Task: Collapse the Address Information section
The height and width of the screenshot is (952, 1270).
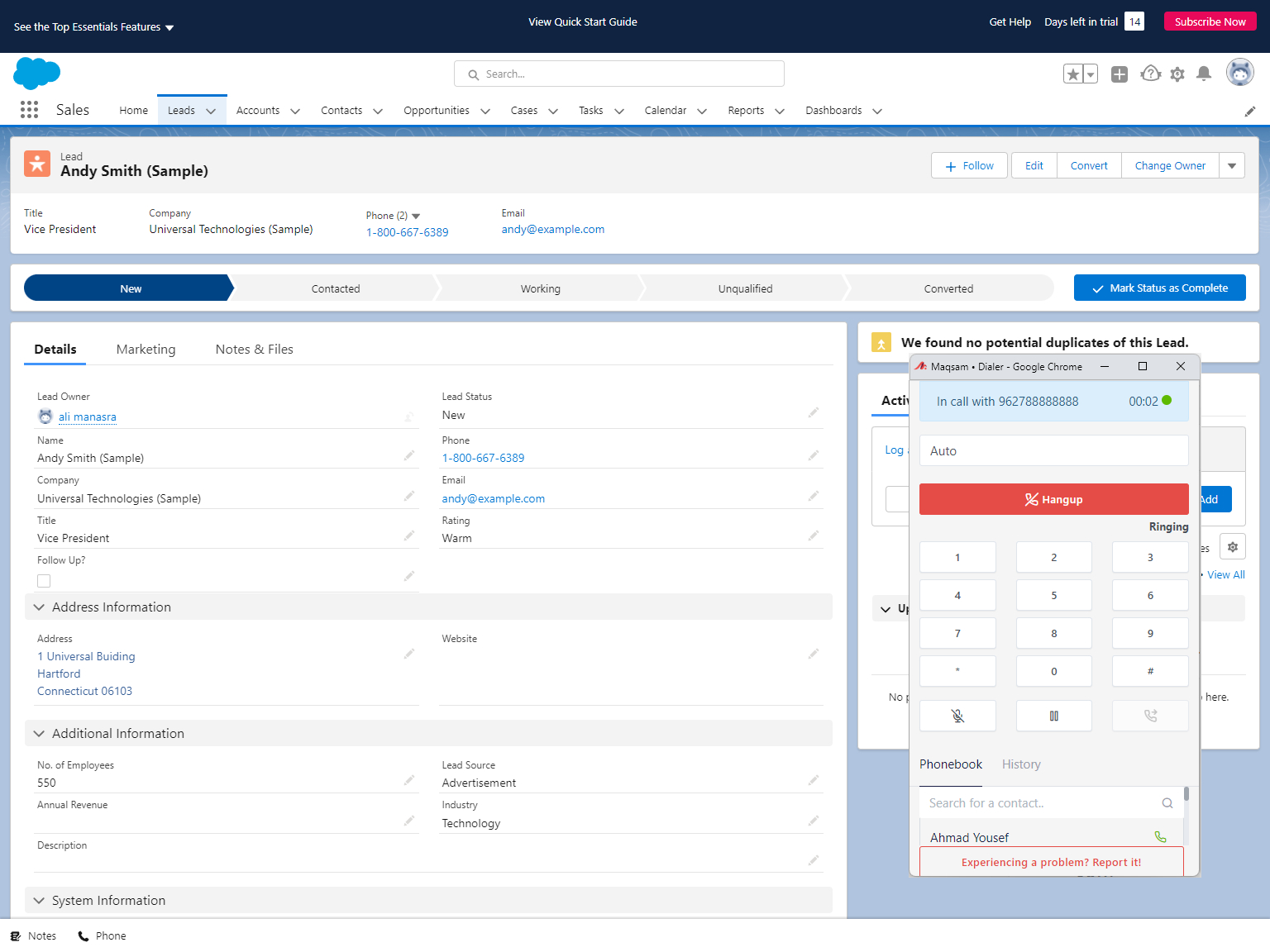Action: click(x=39, y=607)
